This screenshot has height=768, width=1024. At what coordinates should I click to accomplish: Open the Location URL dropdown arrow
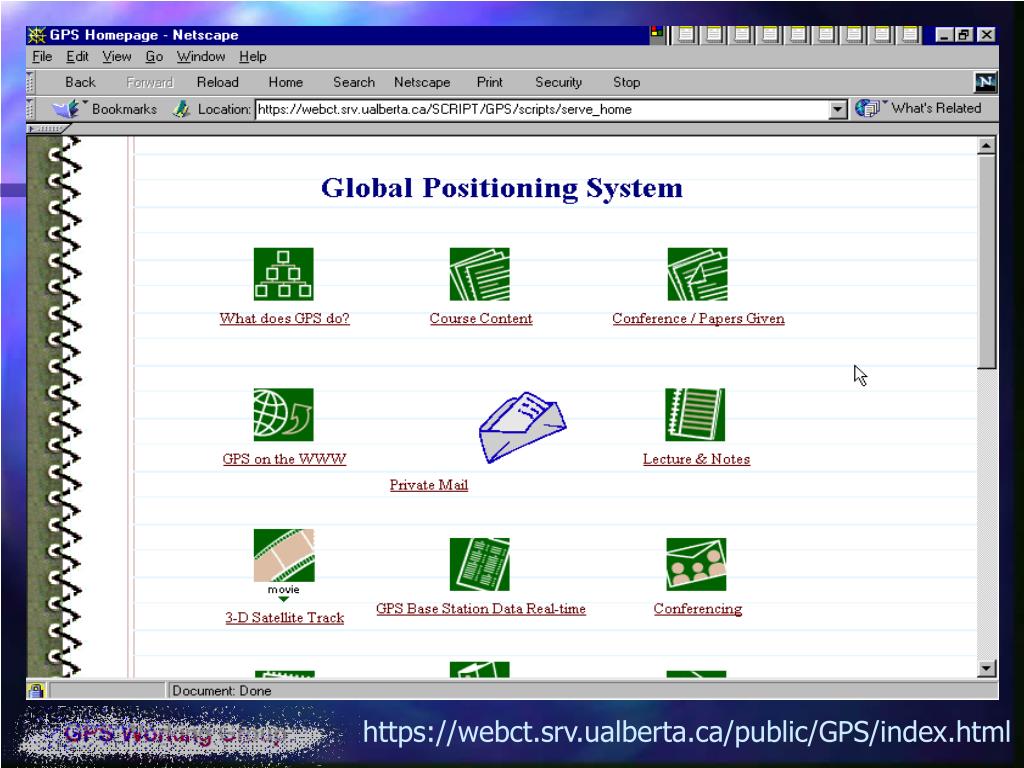click(x=838, y=109)
